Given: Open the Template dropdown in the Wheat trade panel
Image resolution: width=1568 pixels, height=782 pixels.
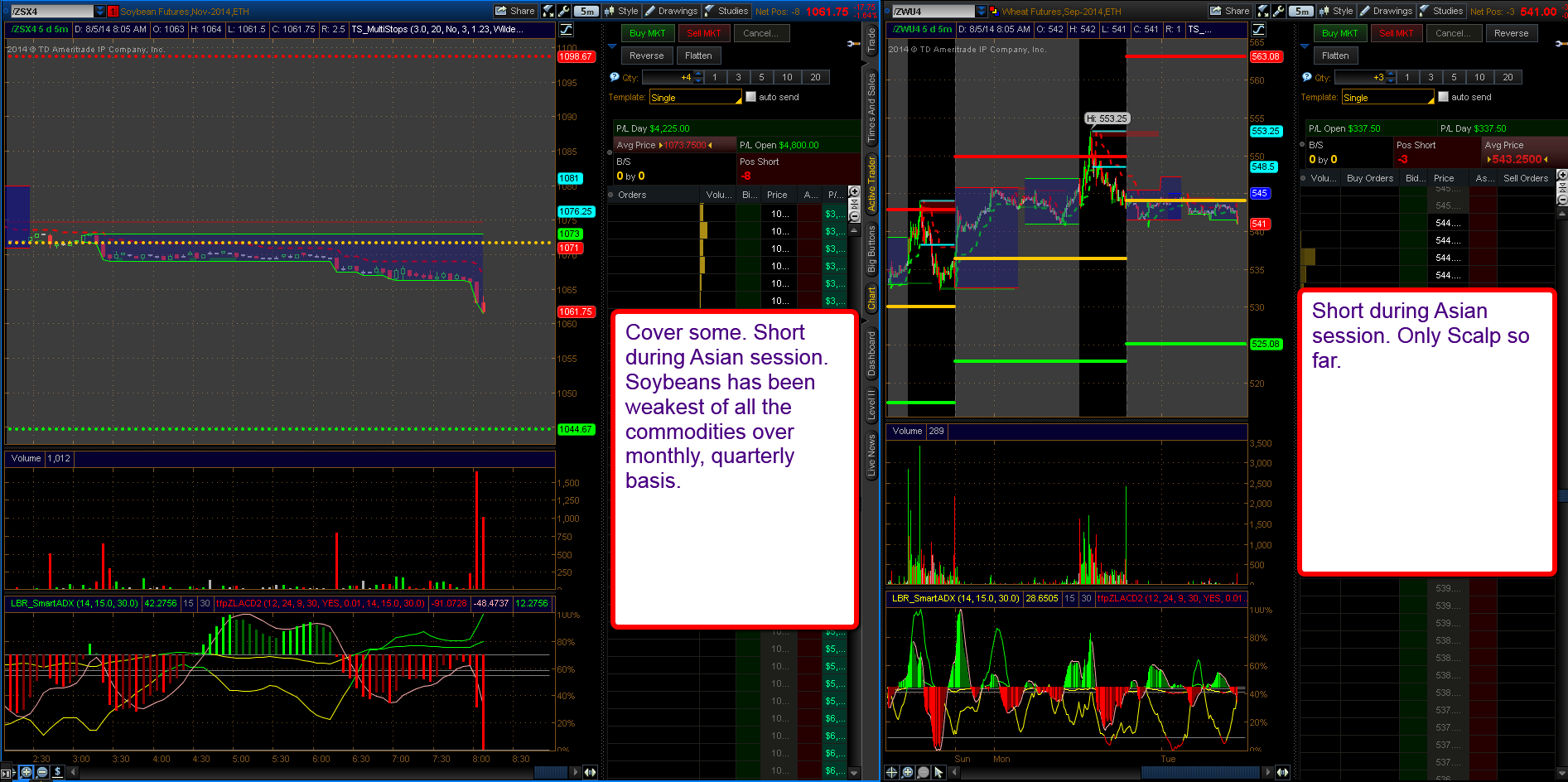Looking at the screenshot, I should pos(1387,98).
